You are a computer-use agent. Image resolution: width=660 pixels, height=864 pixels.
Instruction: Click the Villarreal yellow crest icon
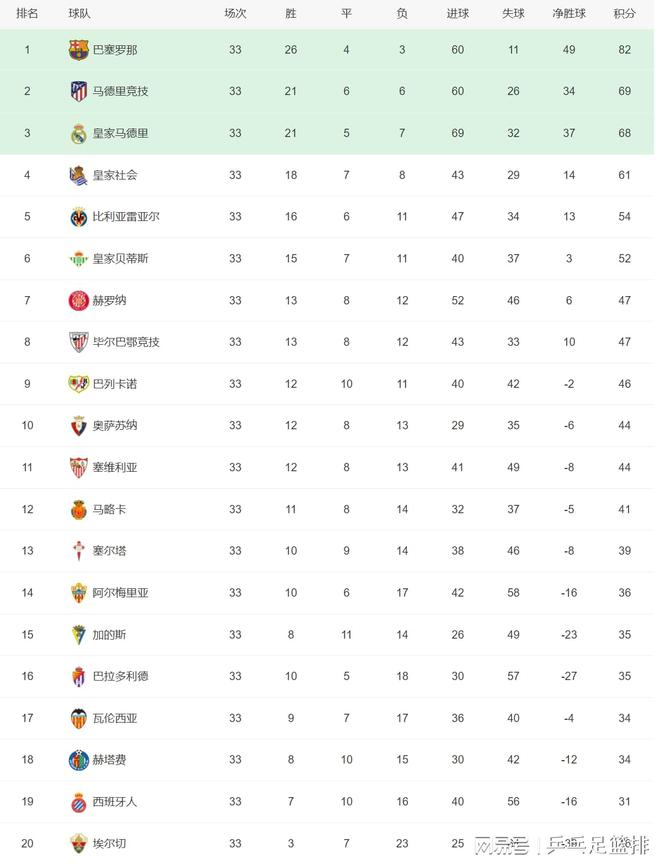(x=78, y=217)
